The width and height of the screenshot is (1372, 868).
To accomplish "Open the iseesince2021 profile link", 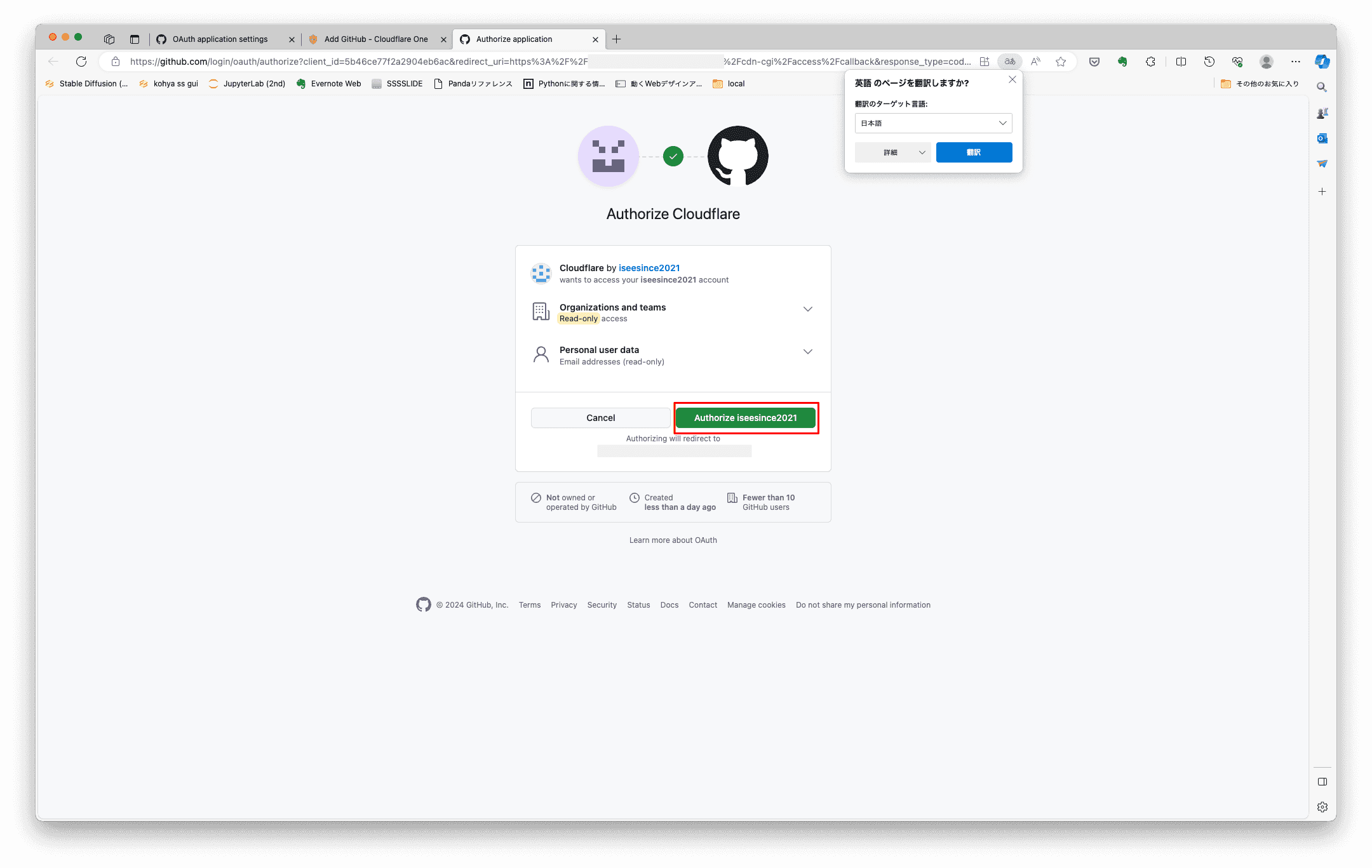I will point(649,268).
